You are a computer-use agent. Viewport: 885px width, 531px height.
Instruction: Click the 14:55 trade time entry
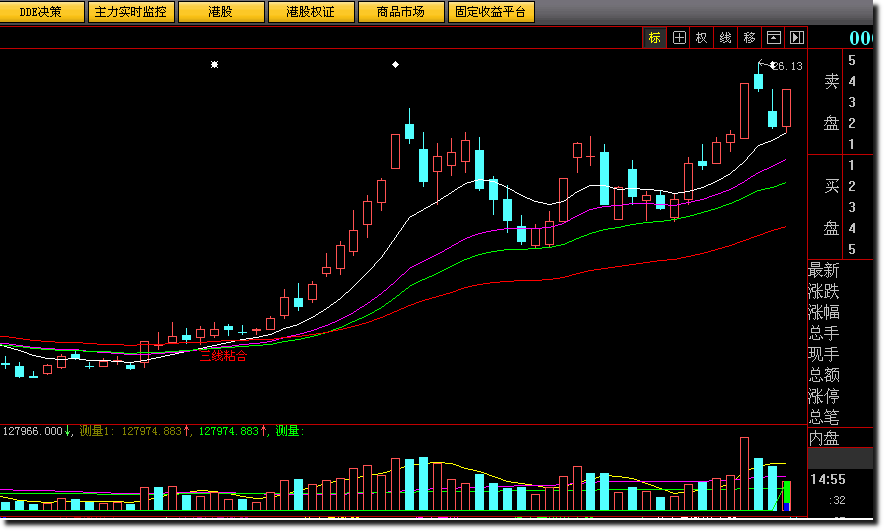coord(828,480)
